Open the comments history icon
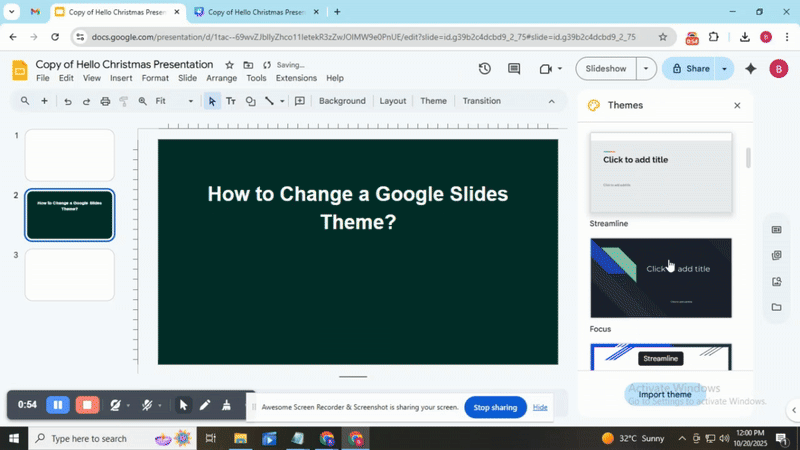Screen dimensions: 800x450 [x=514, y=69]
